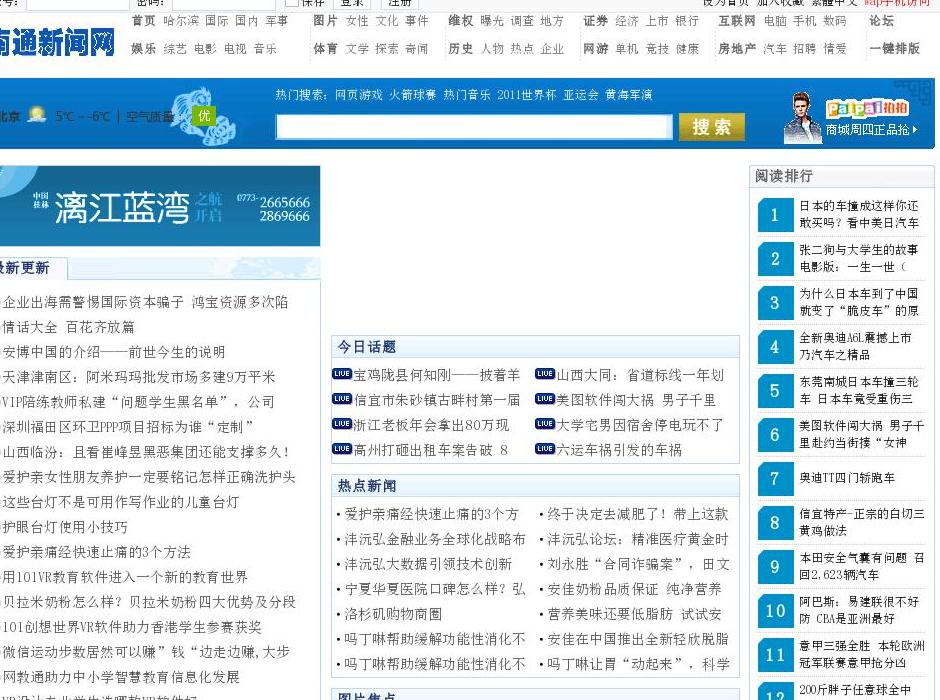Open article 深圳福田区环卫PPP项目

(128, 427)
